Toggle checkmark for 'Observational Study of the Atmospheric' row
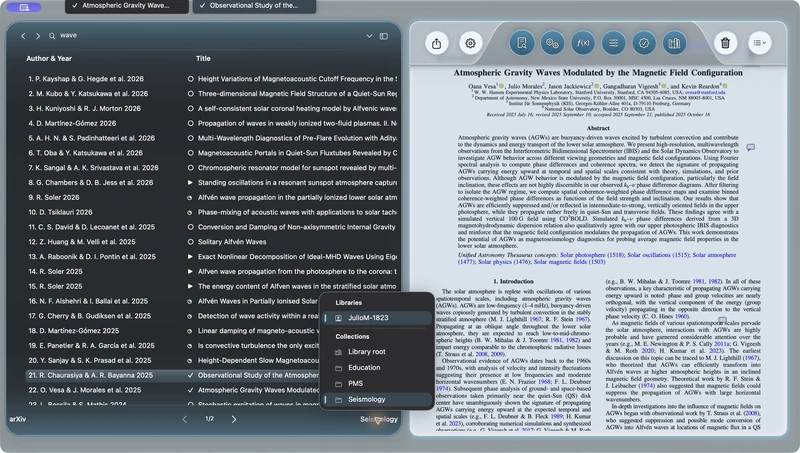The height and width of the screenshot is (453, 800). tap(190, 375)
